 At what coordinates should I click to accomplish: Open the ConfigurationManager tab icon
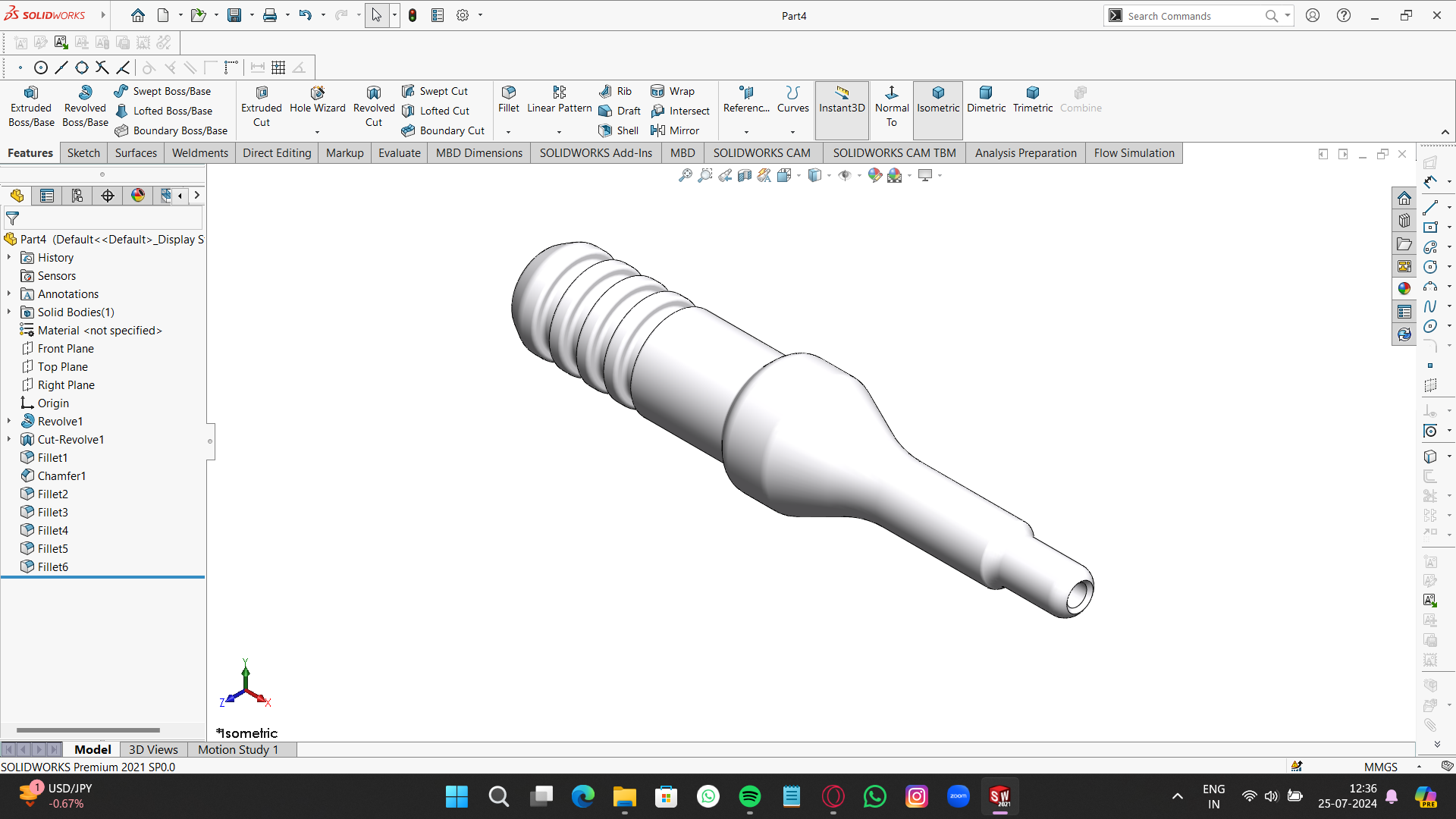click(x=77, y=196)
